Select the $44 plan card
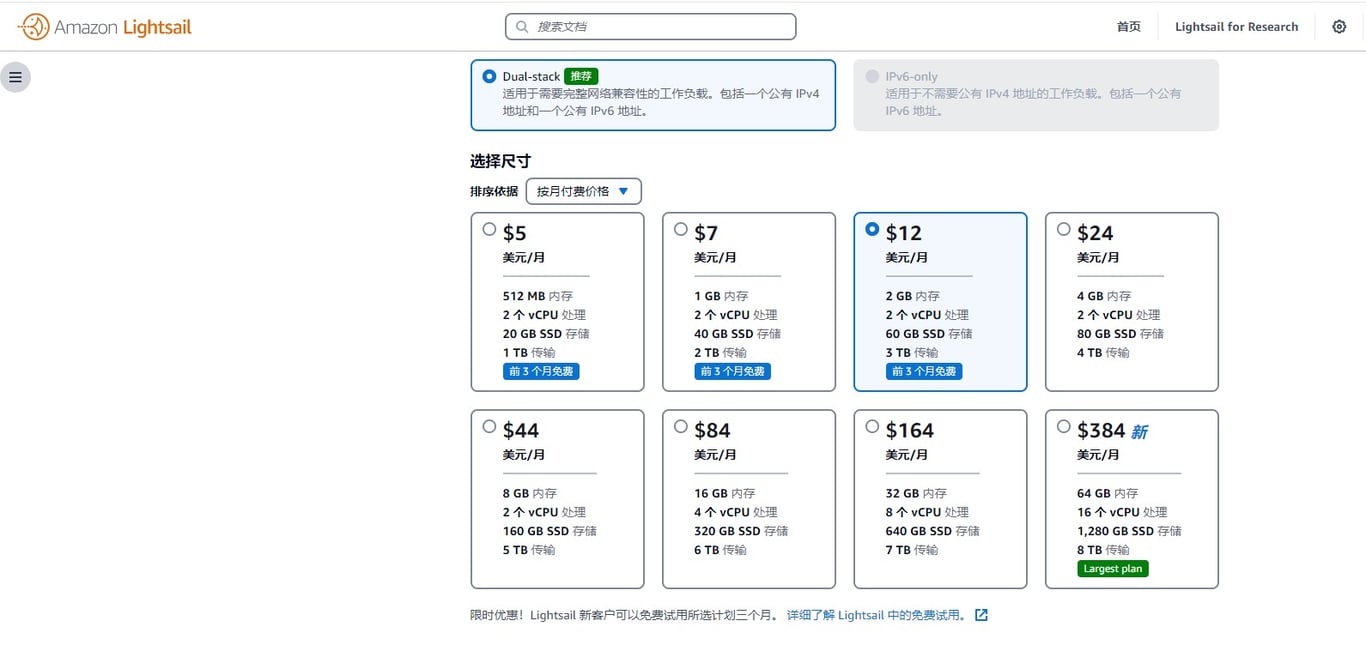Image resolution: width=1366 pixels, height=645 pixels. 557,499
